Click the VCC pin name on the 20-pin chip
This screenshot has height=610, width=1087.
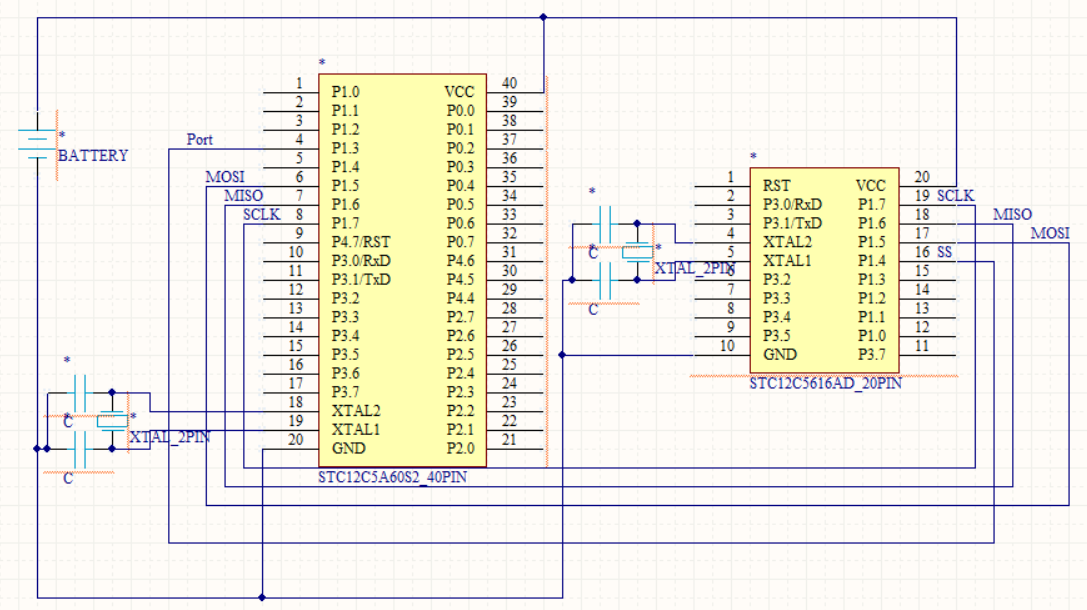[871, 185]
